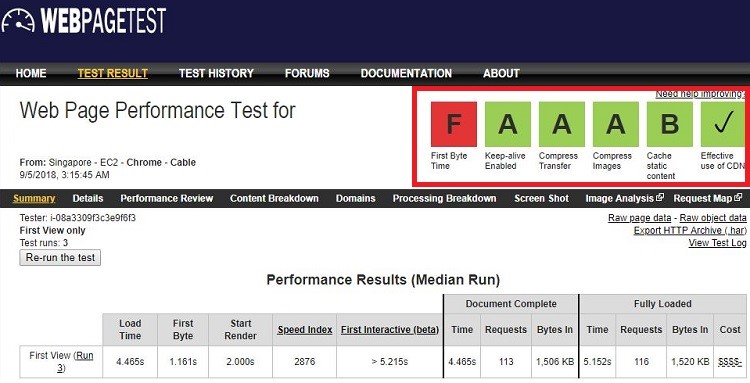
Task: Select the TEST RESULT menu item
Action: pos(113,73)
